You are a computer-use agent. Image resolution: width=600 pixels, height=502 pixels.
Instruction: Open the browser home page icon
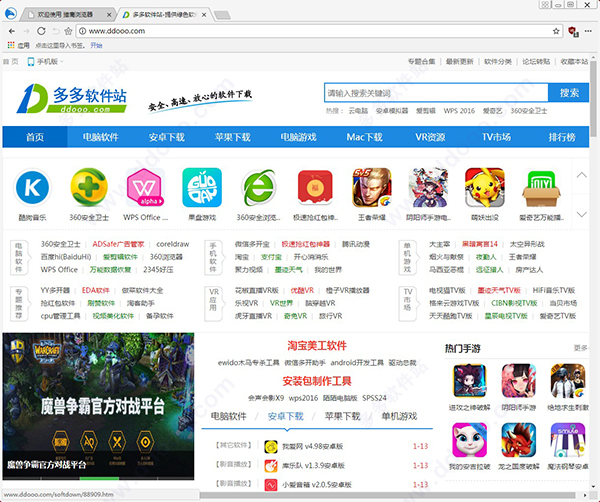point(68,31)
